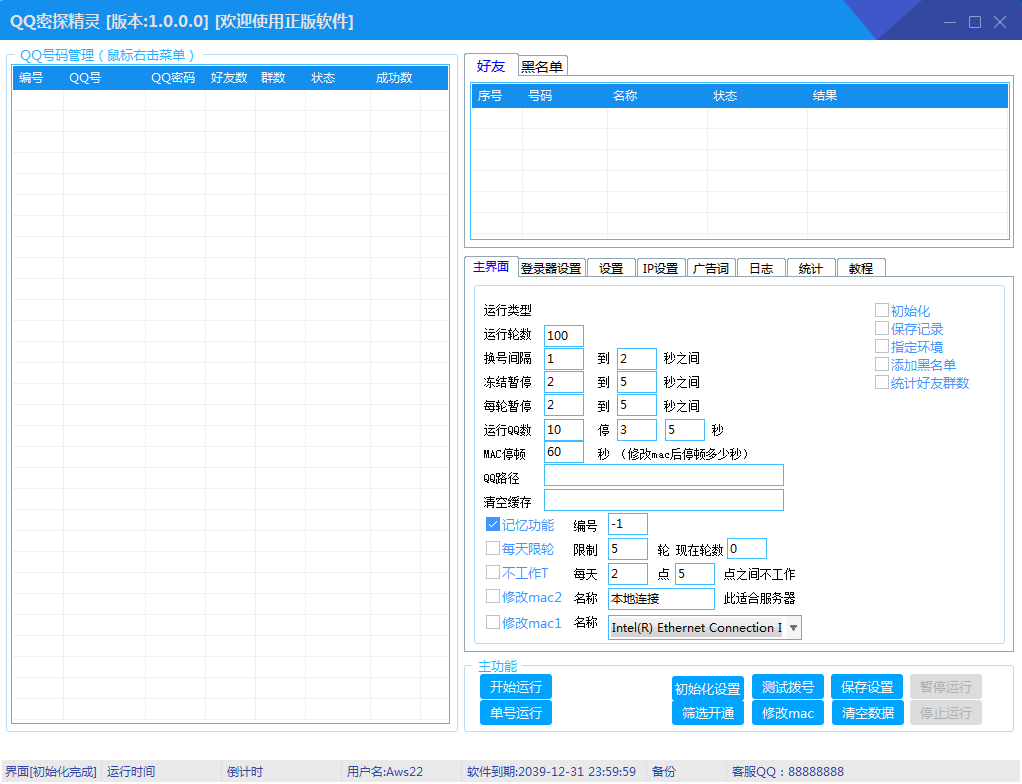This screenshot has height=784, width=1022.
Task: Click the 软件到期 expiry date text
Action: pyautogui.click(x=551, y=772)
